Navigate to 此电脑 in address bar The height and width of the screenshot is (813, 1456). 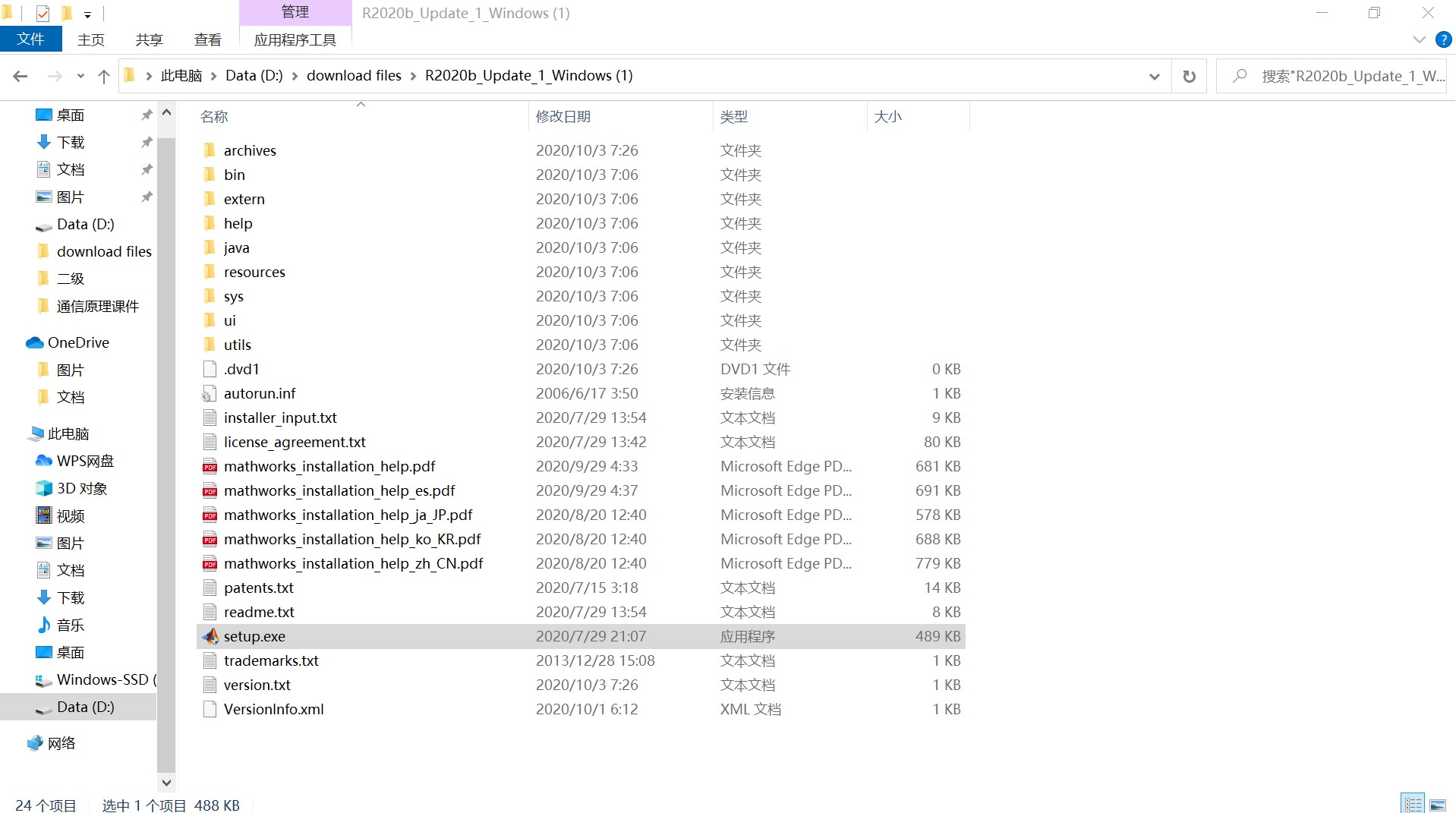click(x=181, y=76)
